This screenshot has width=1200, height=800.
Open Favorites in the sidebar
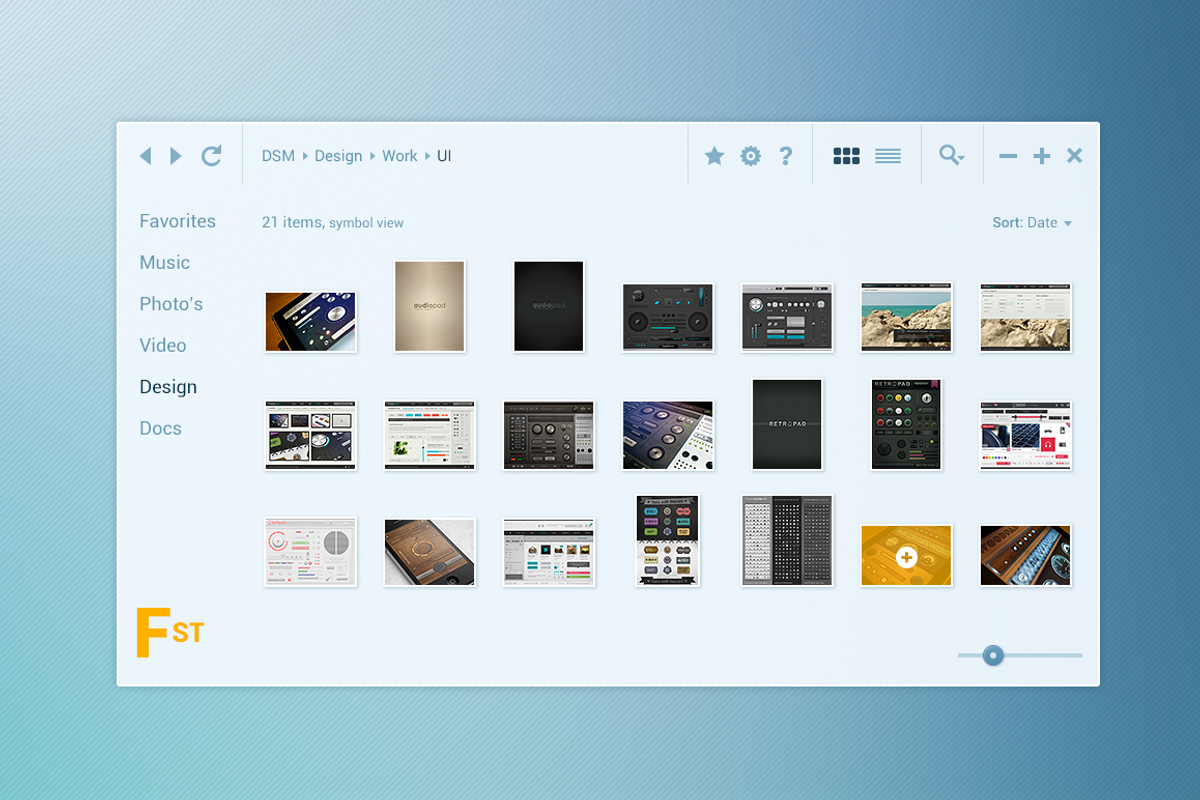[177, 221]
